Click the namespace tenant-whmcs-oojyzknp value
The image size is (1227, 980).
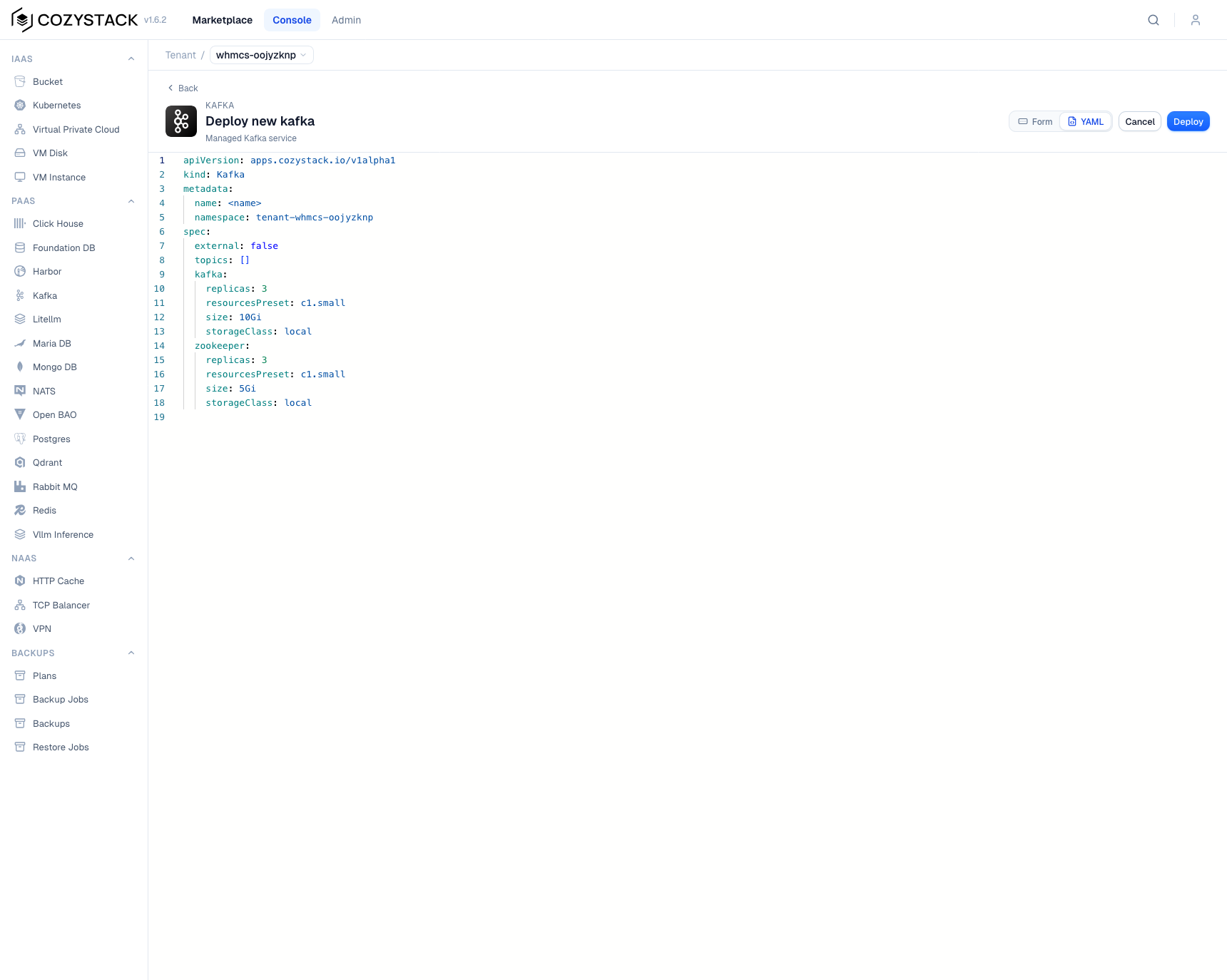(x=315, y=218)
